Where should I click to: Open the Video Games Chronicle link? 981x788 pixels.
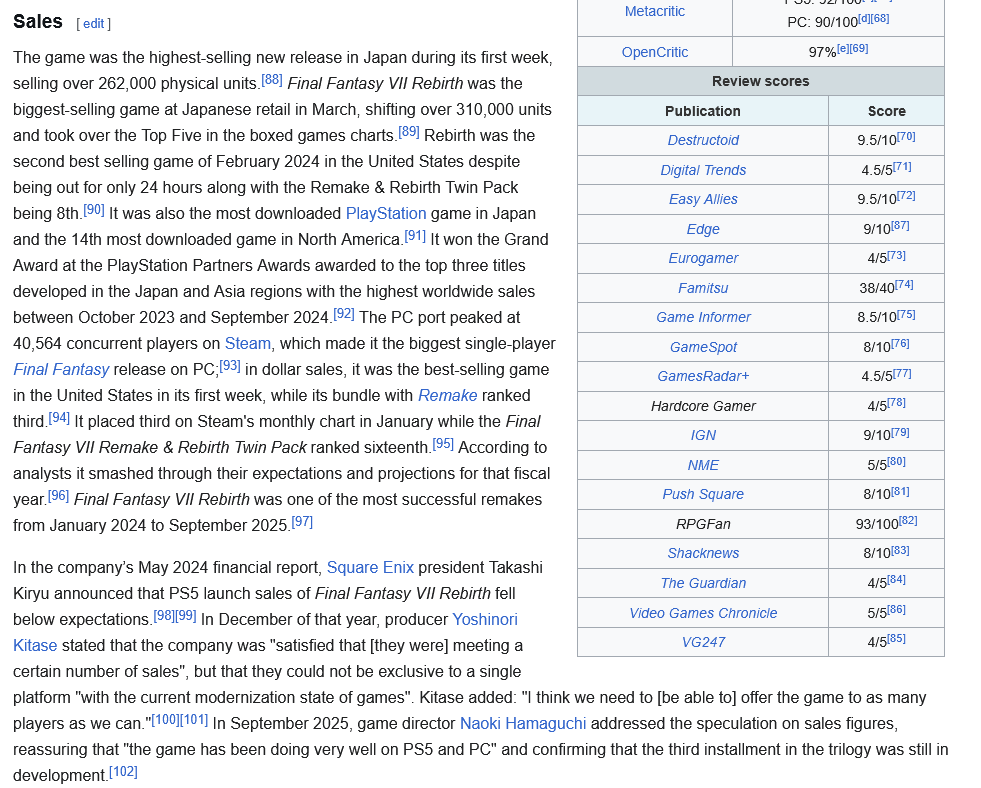(x=703, y=613)
